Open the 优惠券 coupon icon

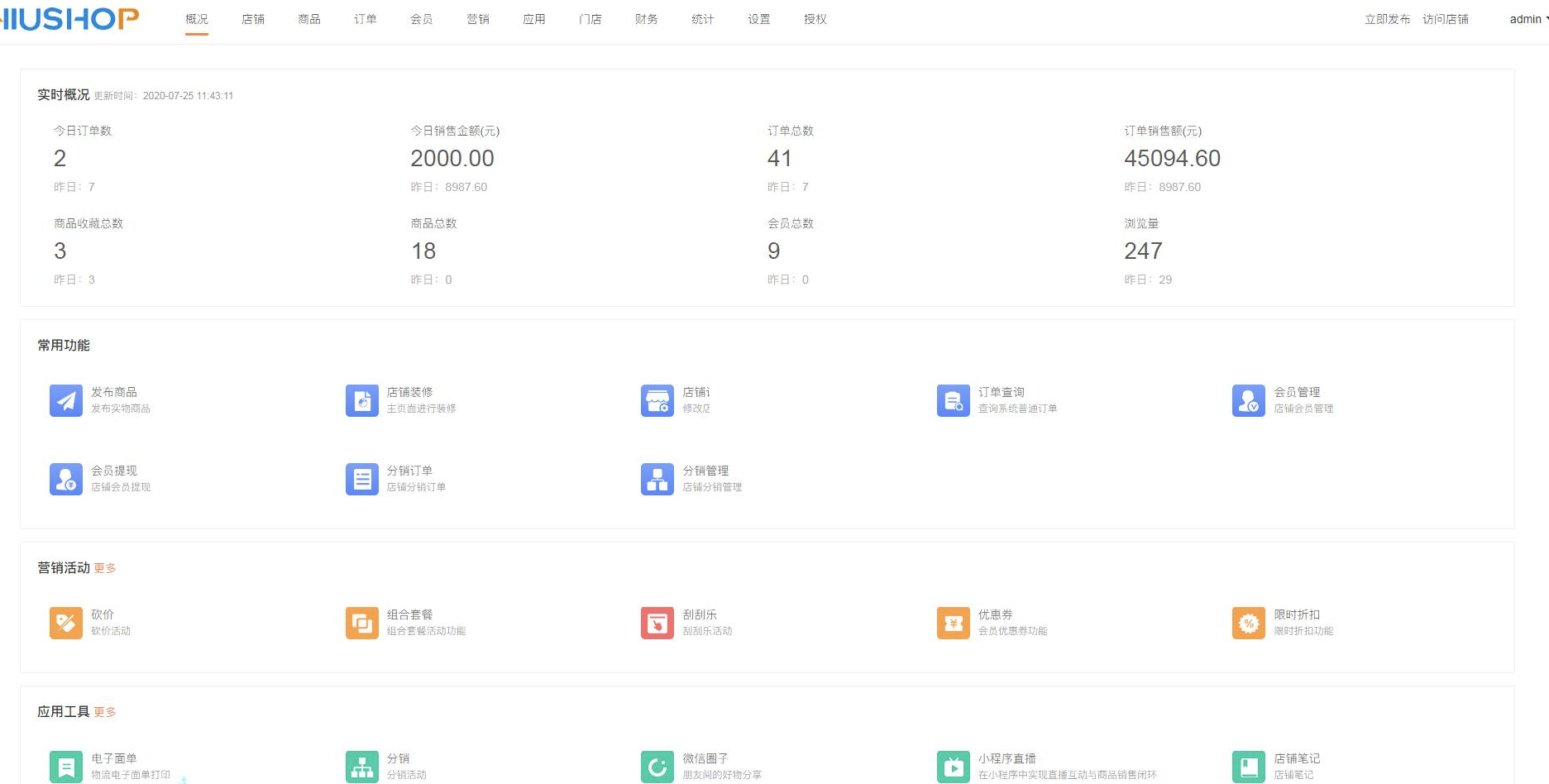point(954,623)
